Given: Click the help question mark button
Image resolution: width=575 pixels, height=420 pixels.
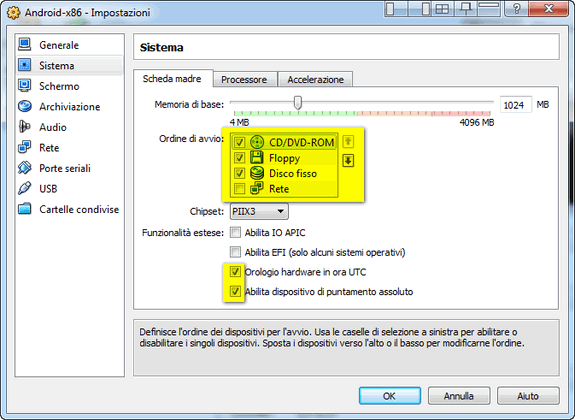Looking at the screenshot, I should [x=517, y=8].
